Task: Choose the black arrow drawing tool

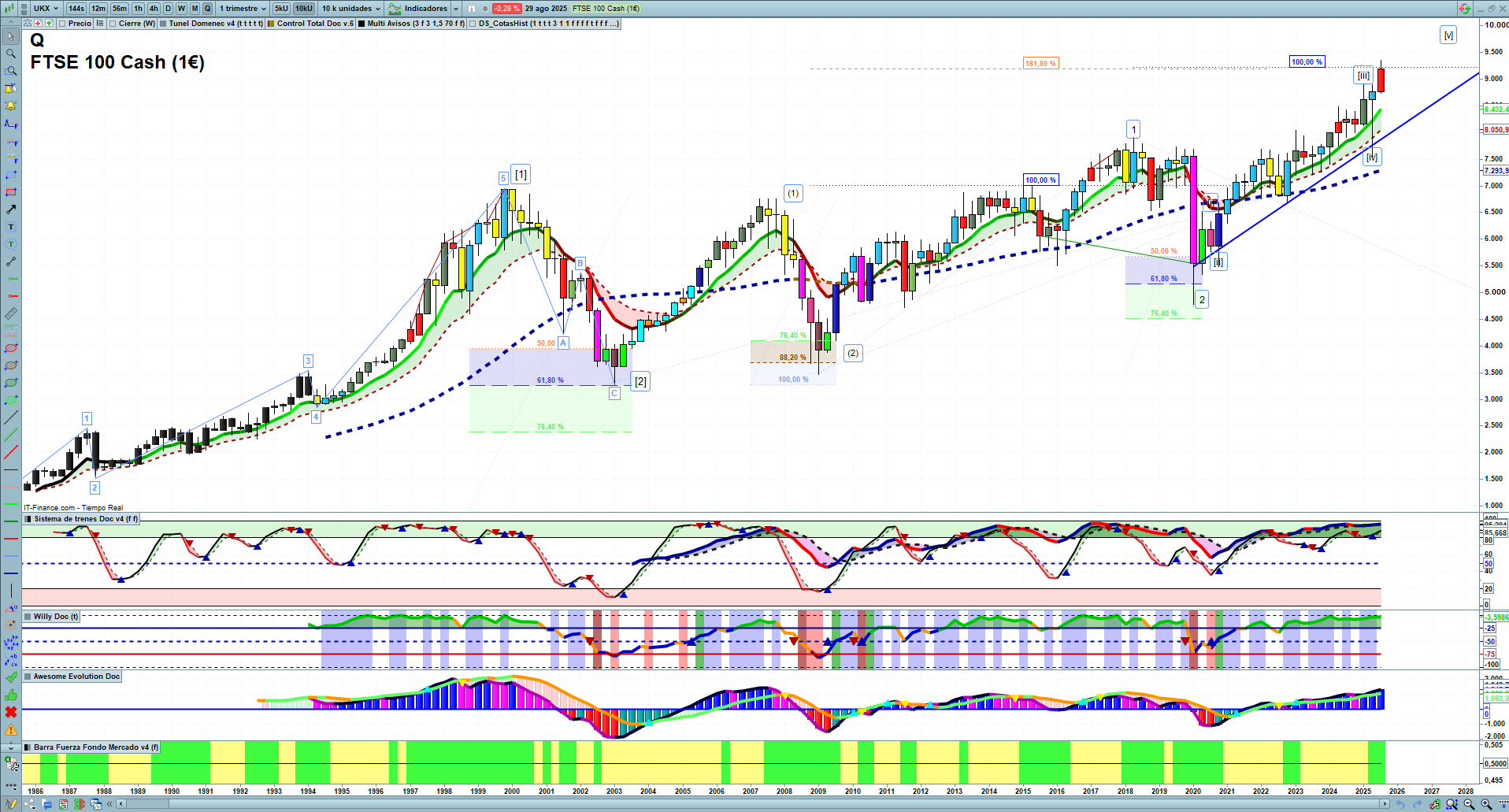Action: 11,209
